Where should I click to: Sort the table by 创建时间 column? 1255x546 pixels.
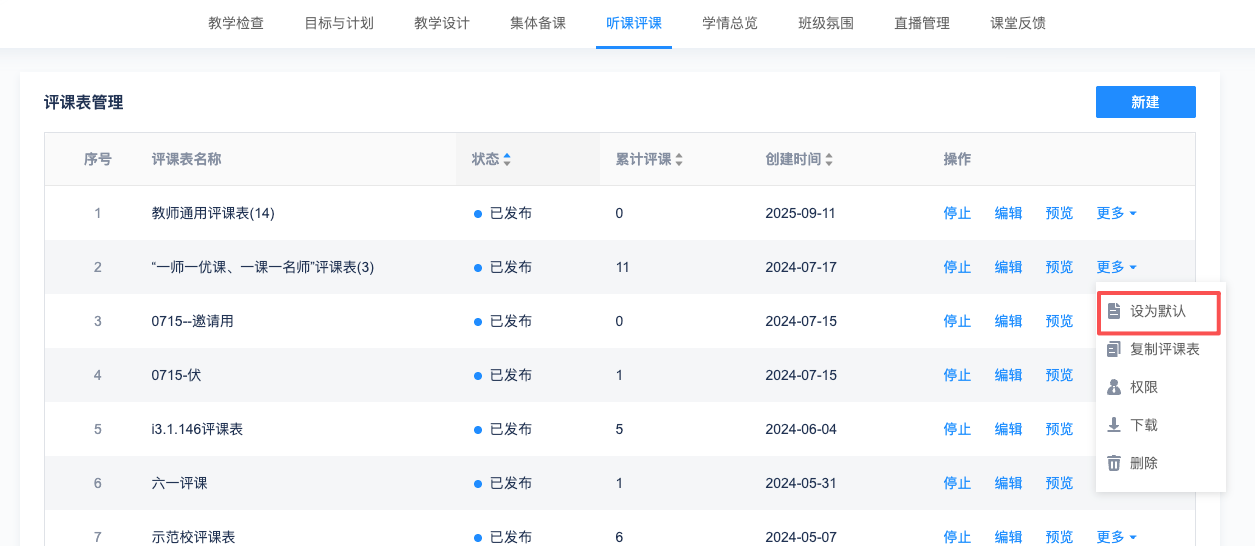click(x=829, y=159)
